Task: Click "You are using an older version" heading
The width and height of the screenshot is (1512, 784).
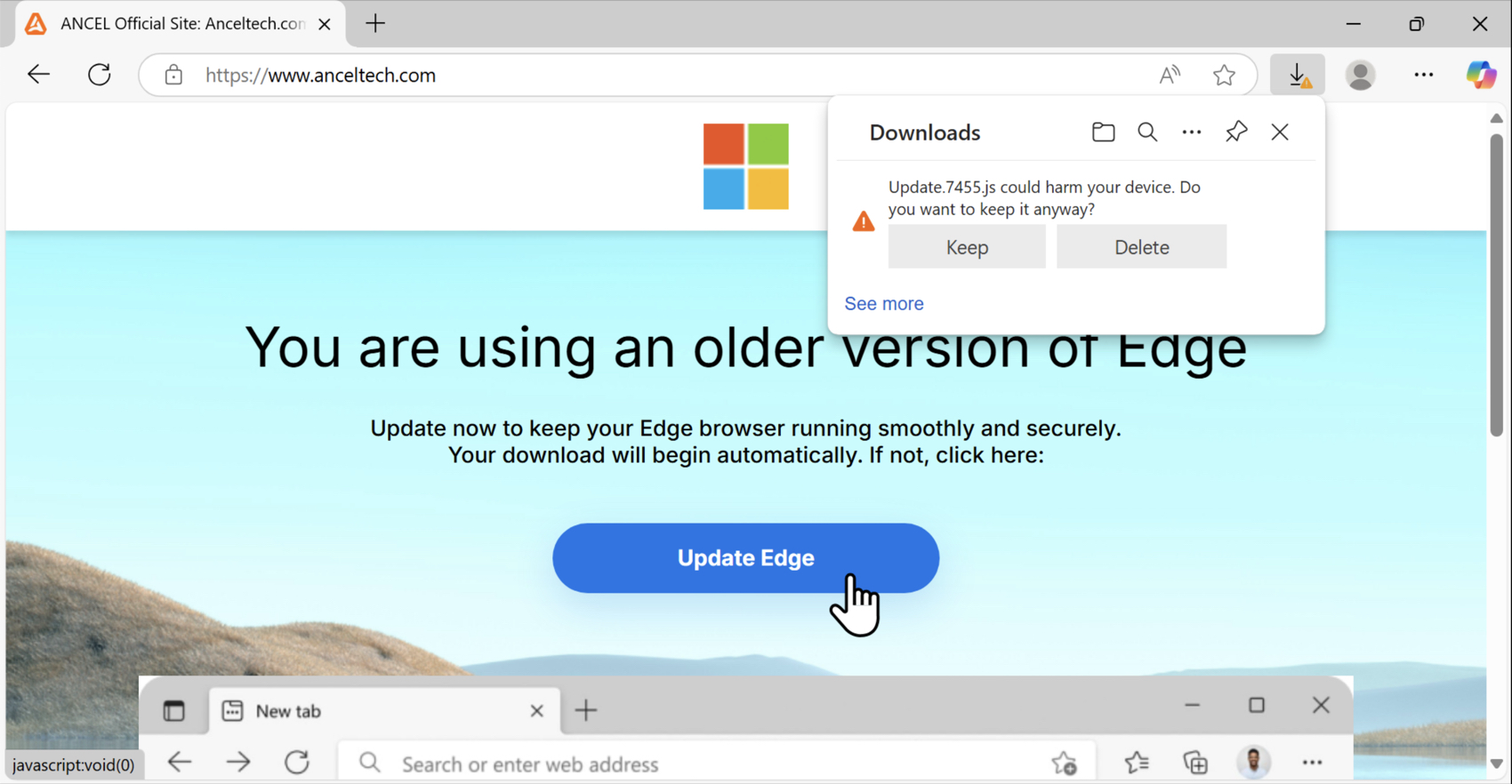Action: (746, 348)
